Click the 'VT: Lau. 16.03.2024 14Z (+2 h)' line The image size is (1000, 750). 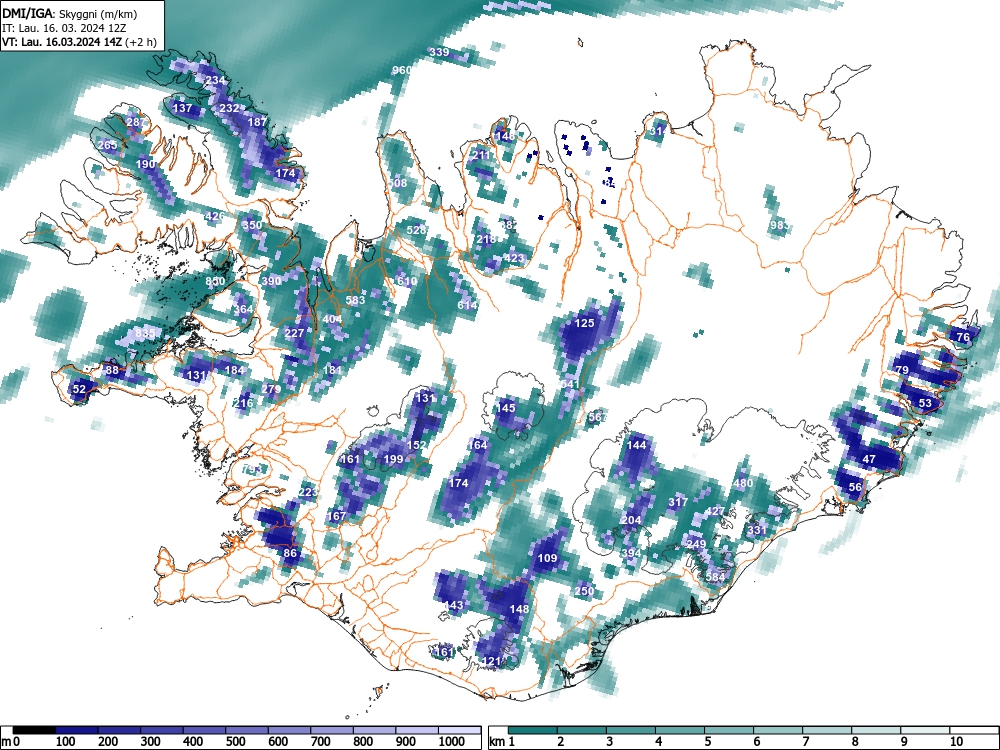click(x=79, y=42)
